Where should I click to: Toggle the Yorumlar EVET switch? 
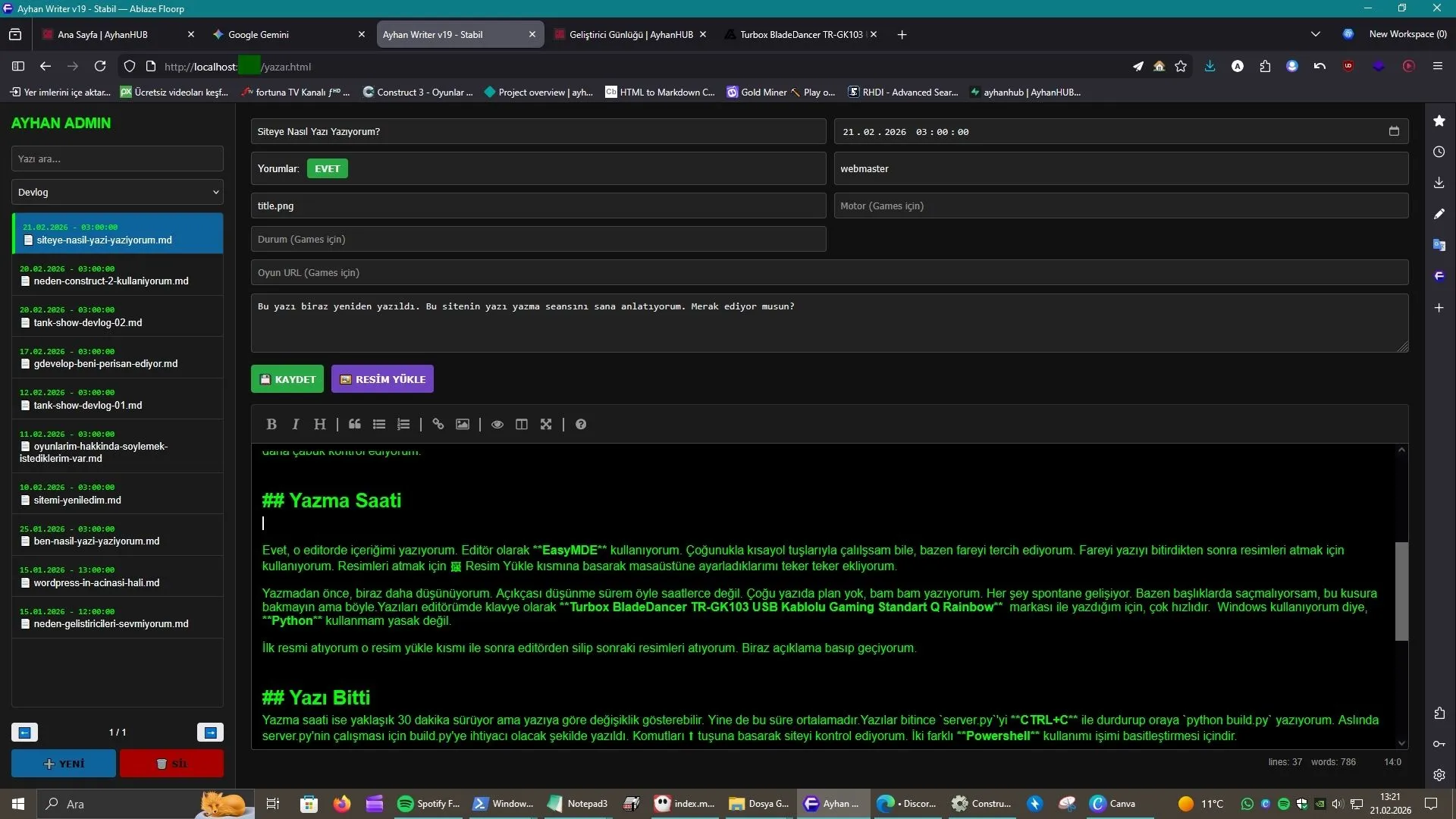(327, 168)
